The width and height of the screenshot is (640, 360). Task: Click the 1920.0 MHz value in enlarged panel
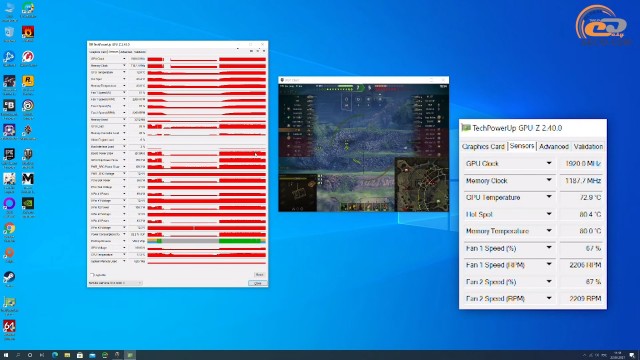[x=583, y=163]
